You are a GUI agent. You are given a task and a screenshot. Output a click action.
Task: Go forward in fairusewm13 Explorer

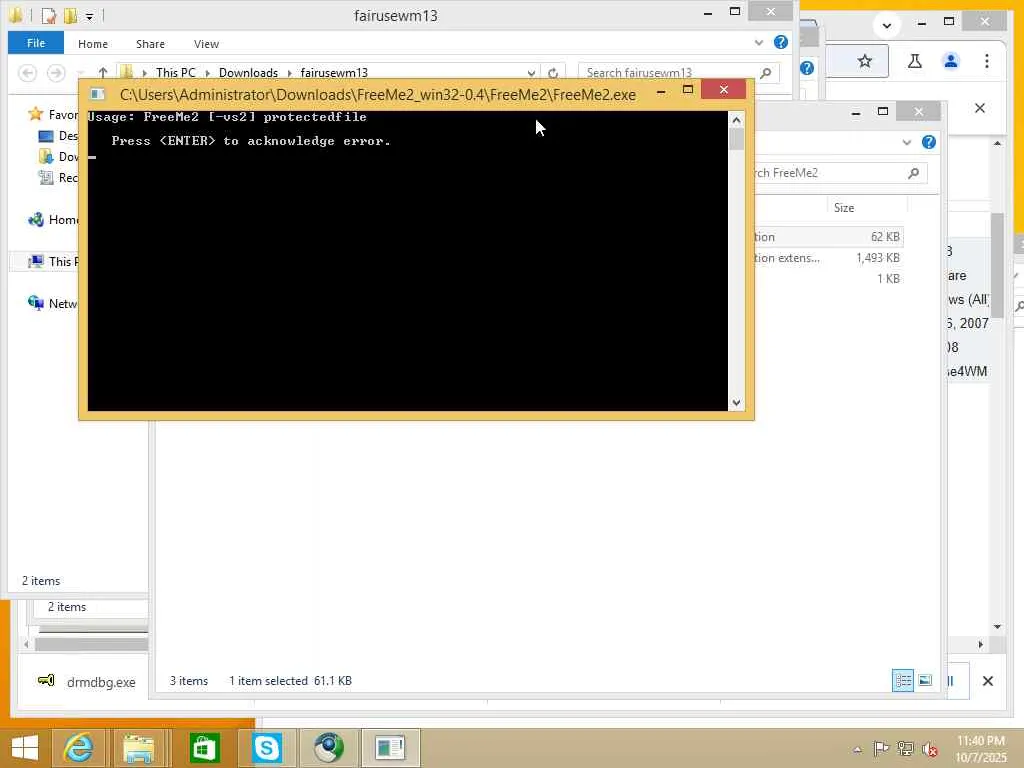pyautogui.click(x=56, y=72)
